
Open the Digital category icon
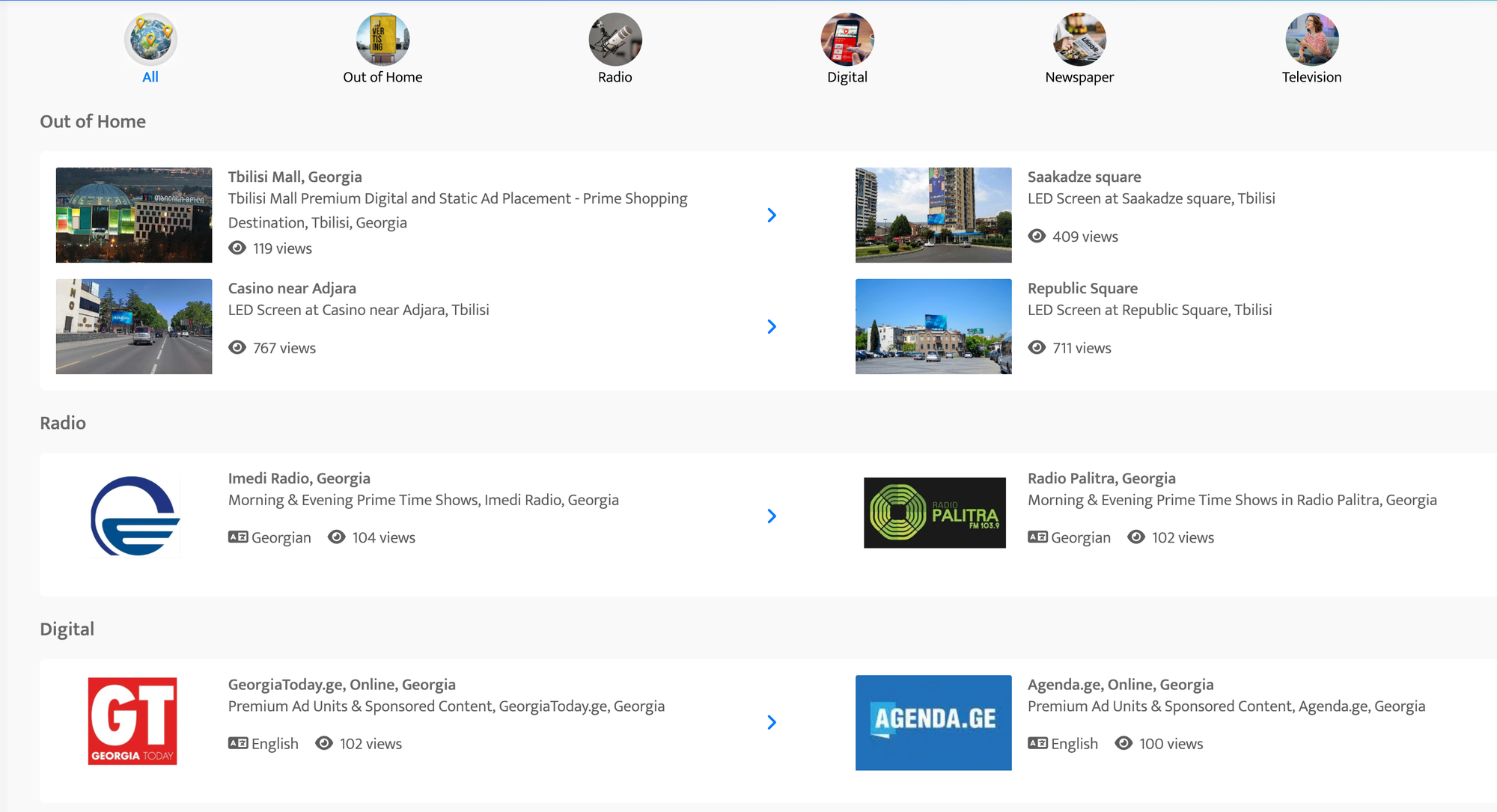(847, 39)
